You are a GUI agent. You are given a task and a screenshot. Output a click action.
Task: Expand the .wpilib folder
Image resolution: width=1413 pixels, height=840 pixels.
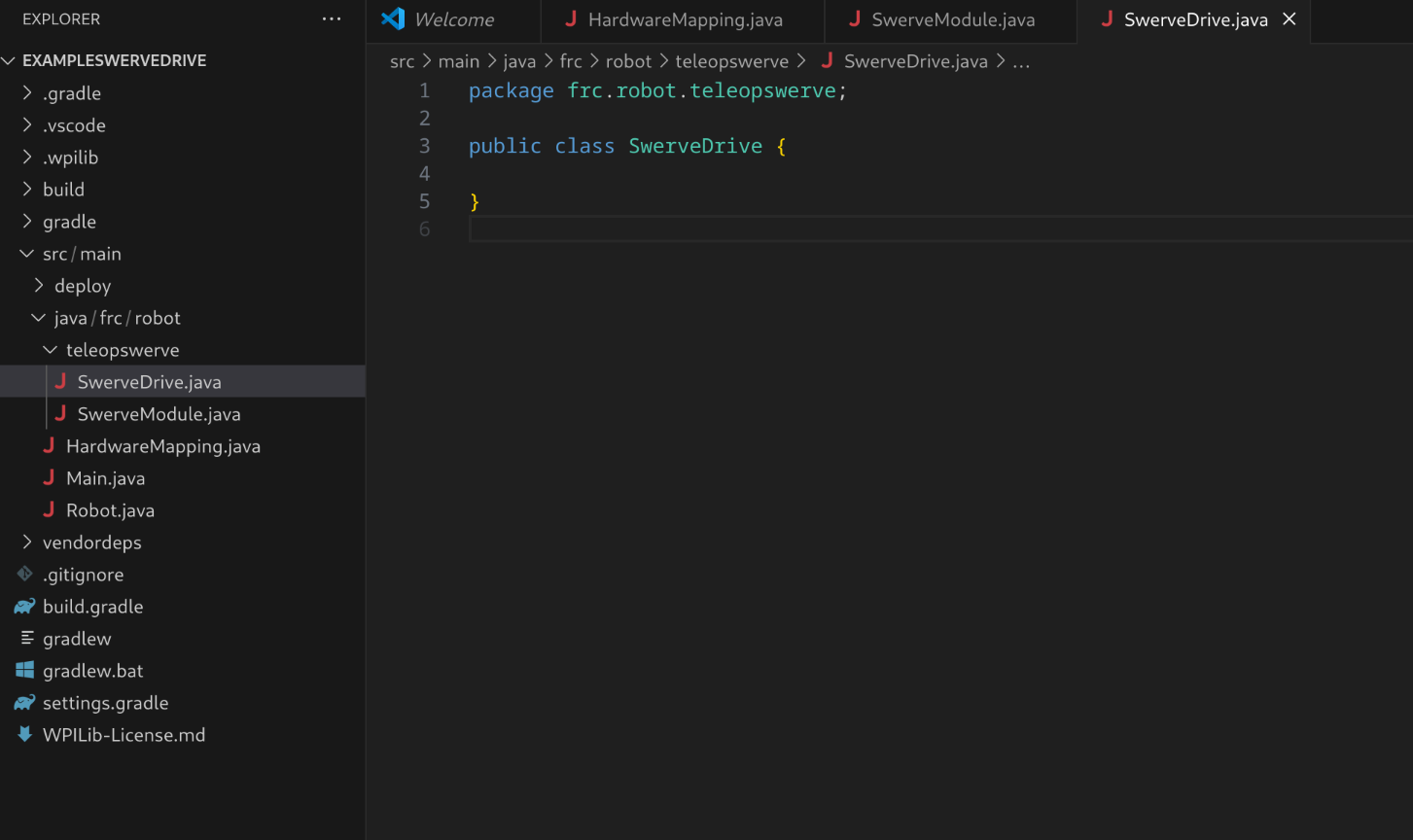(x=27, y=157)
